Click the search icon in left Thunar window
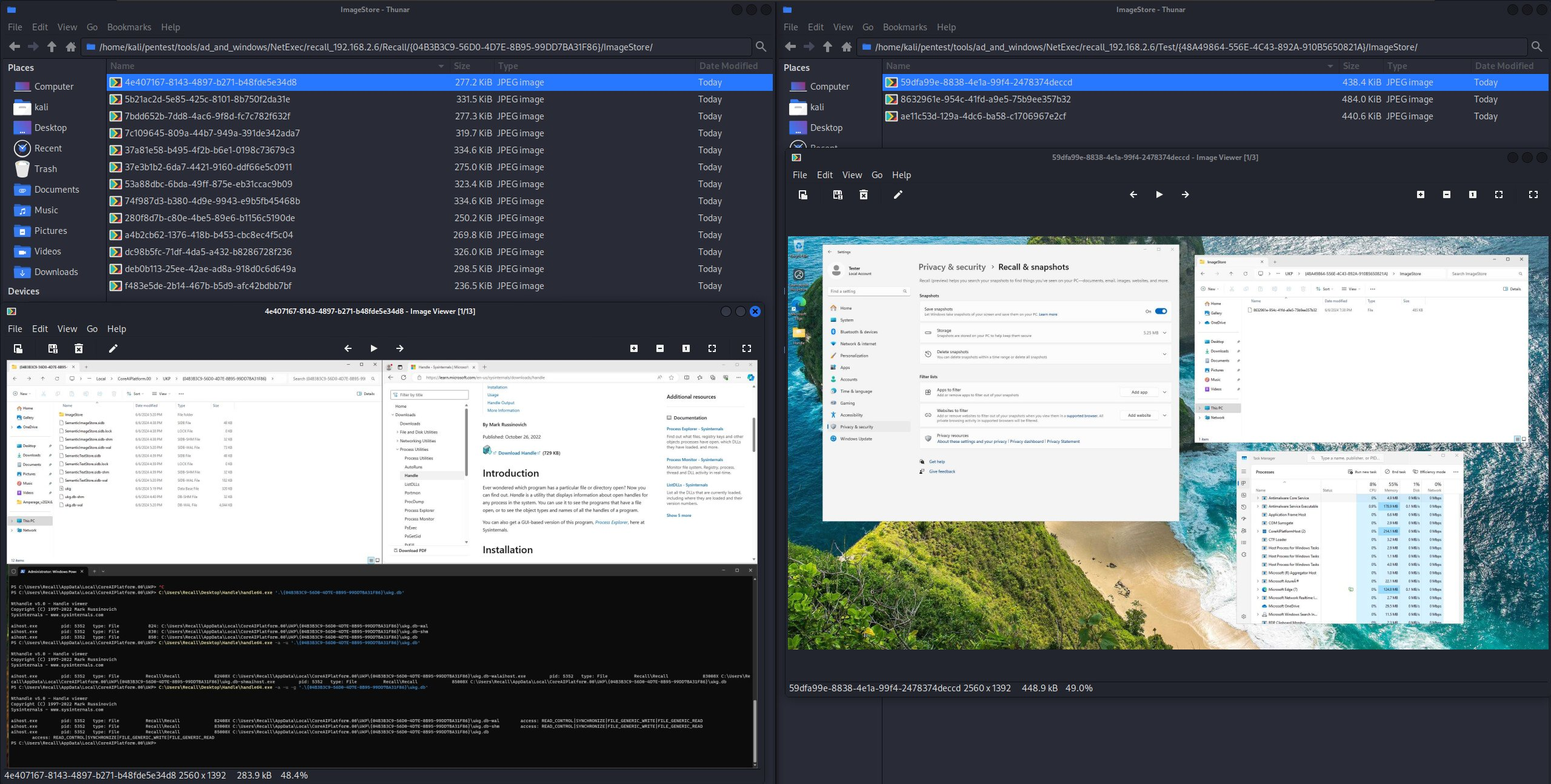This screenshot has width=1551, height=784. point(761,47)
